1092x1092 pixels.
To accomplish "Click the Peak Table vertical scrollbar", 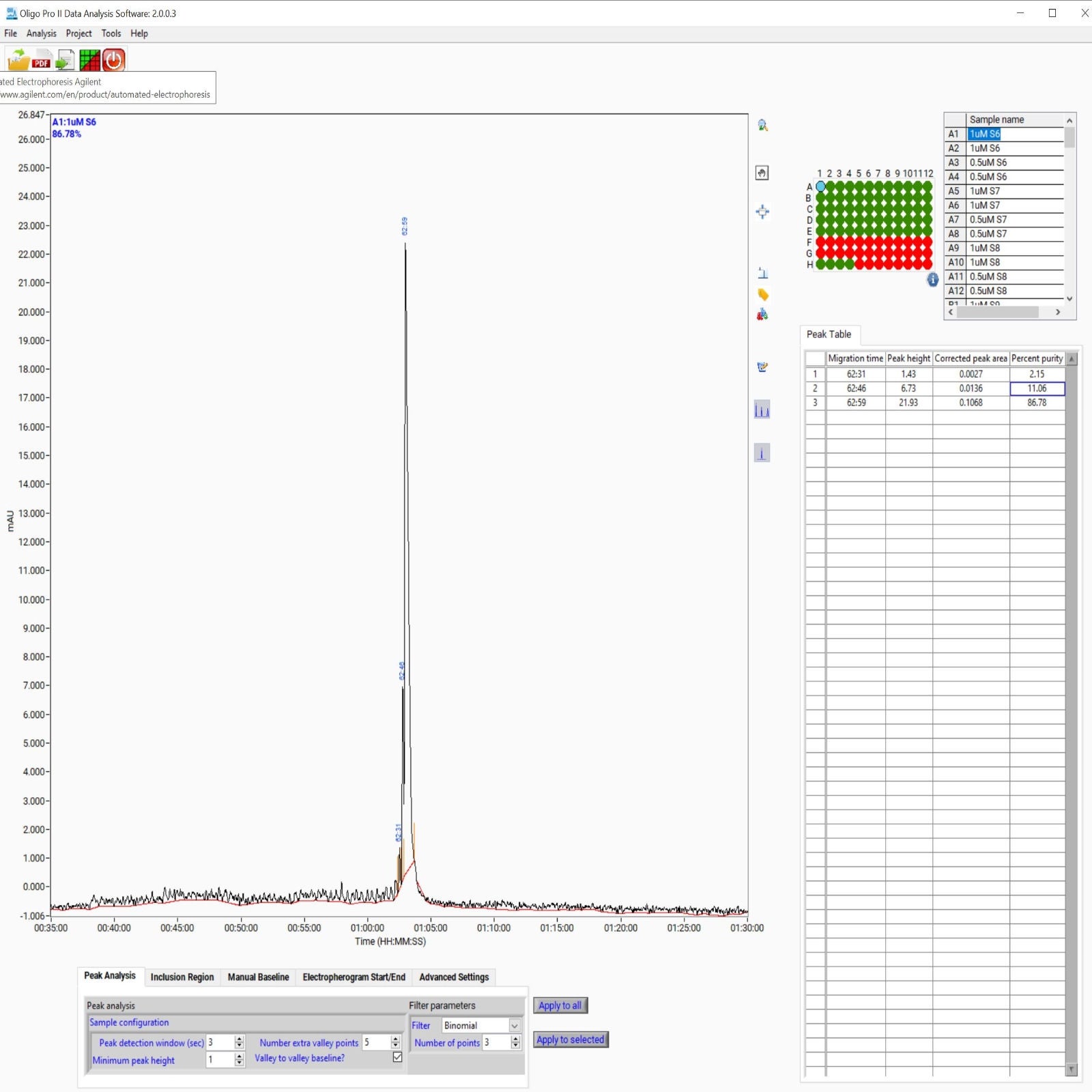I will tap(1072, 713).
